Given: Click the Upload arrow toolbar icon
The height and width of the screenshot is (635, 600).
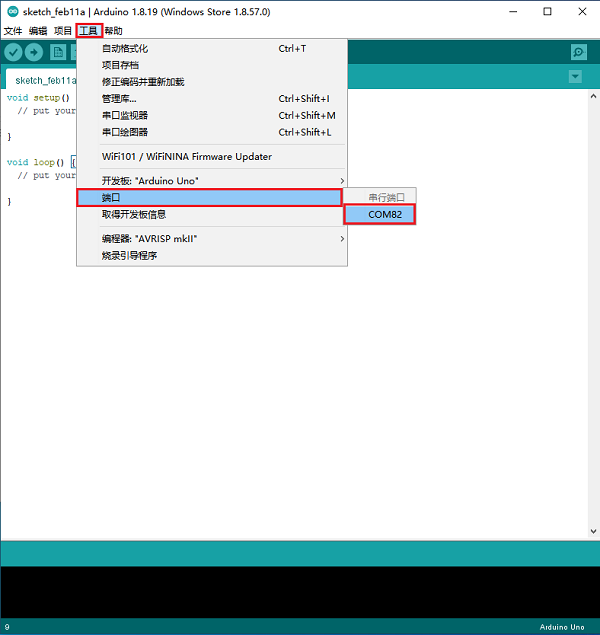Looking at the screenshot, I should tap(34, 52).
